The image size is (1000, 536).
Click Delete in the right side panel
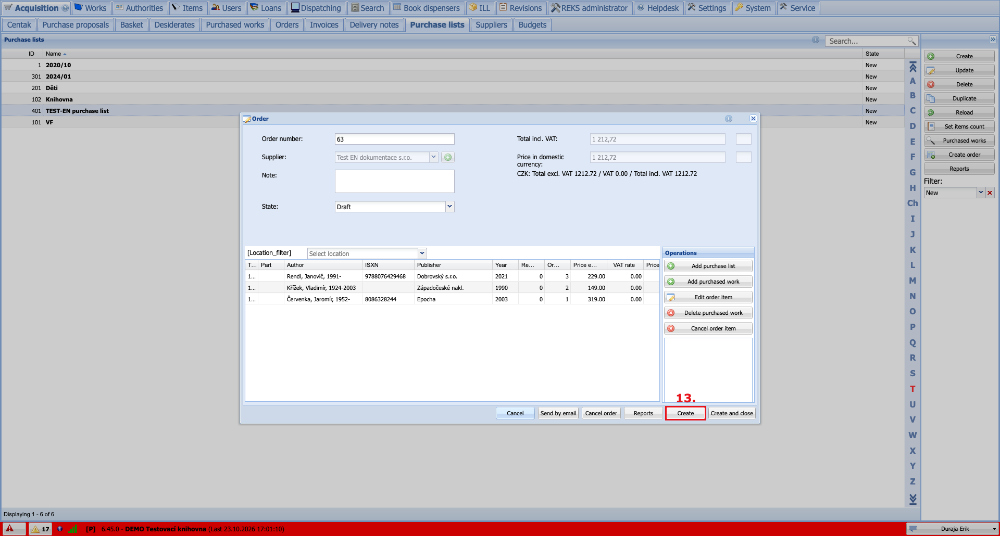point(960,84)
